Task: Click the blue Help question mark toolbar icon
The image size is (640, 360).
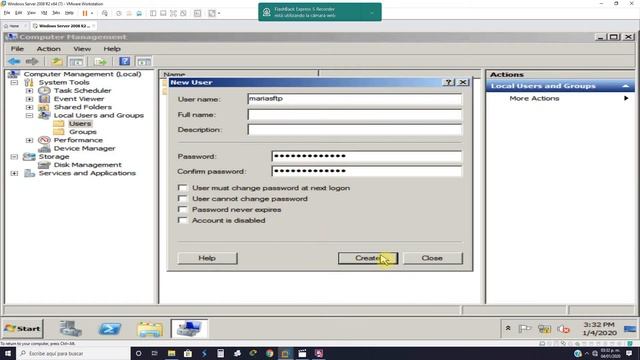Action: coord(124,62)
